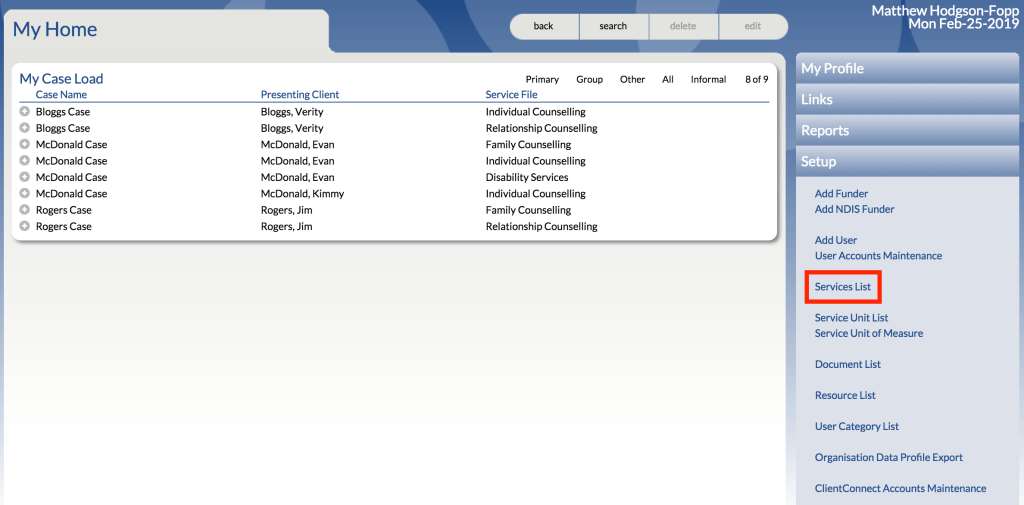Viewport: 1024px width, 505px height.
Task: Select client McDonald, Kimmy
Action: click(302, 193)
